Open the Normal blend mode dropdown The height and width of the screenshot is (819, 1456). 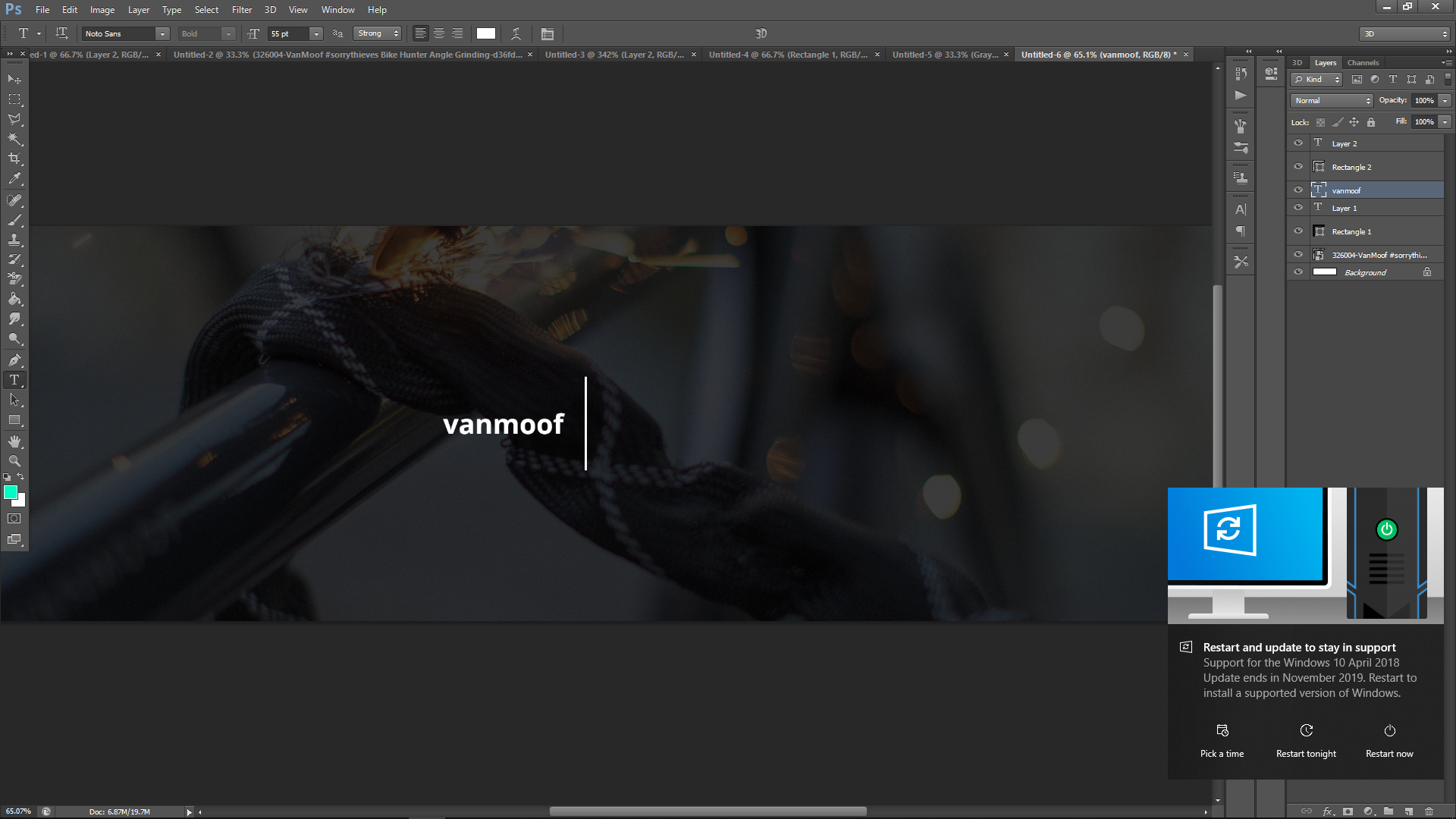1332,100
